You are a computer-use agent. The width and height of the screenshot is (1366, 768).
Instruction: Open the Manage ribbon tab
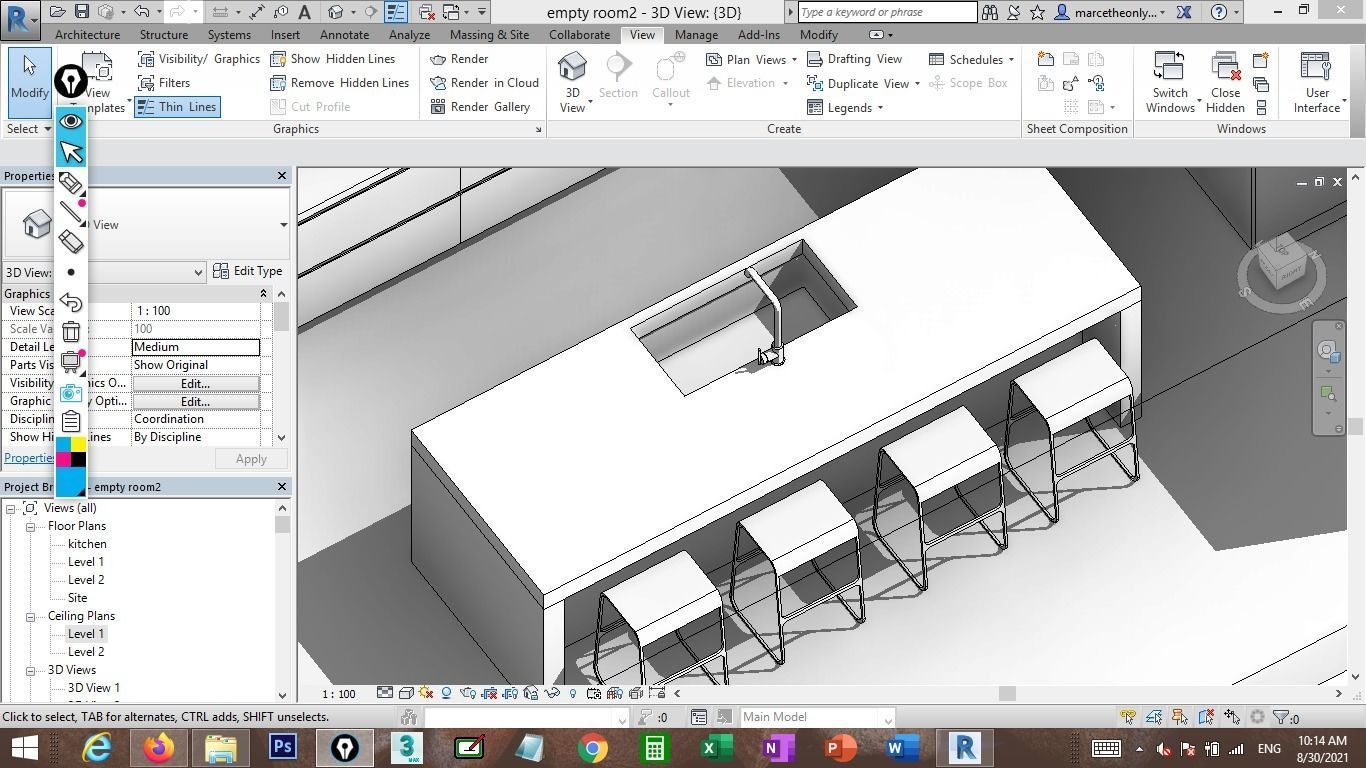(696, 34)
